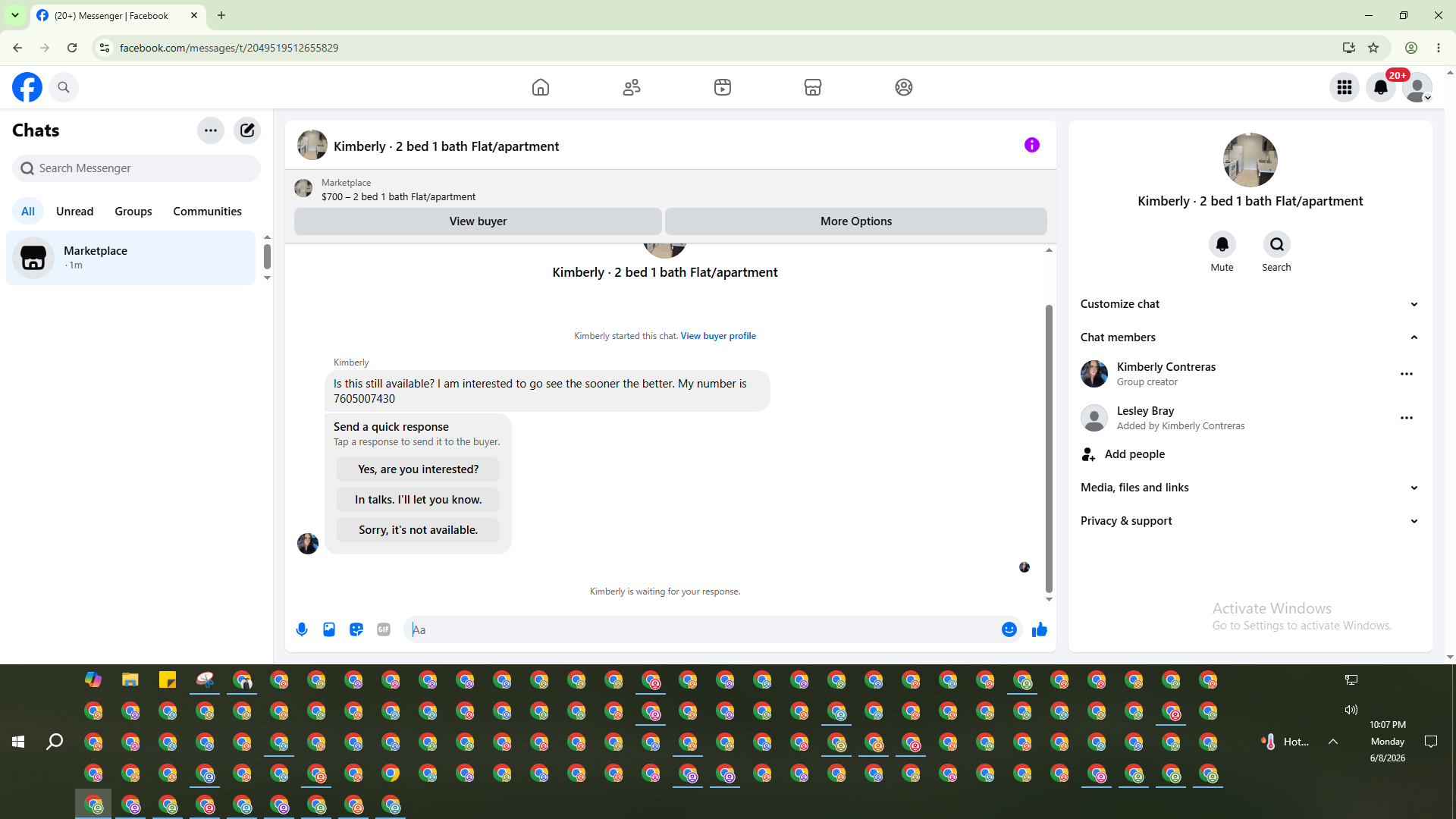Go to the Home feed icon

[x=541, y=87]
